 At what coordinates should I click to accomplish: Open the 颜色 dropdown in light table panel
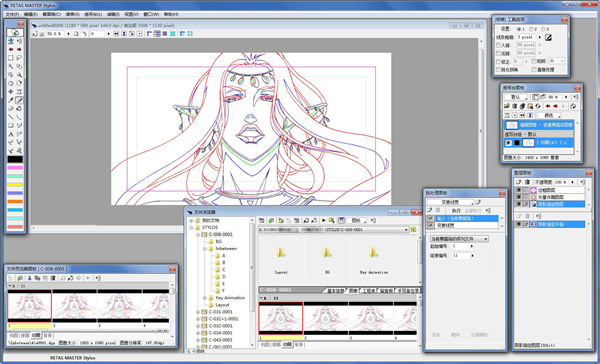click(549, 115)
